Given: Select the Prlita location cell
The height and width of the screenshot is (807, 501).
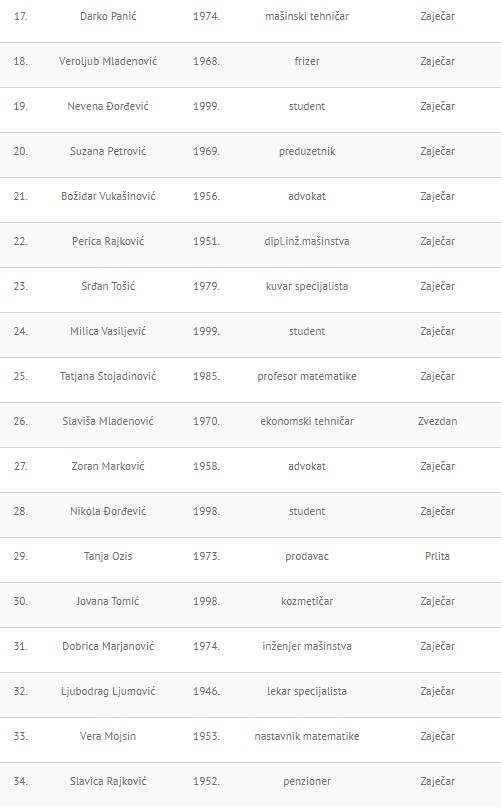Looking at the screenshot, I should tap(437, 556).
